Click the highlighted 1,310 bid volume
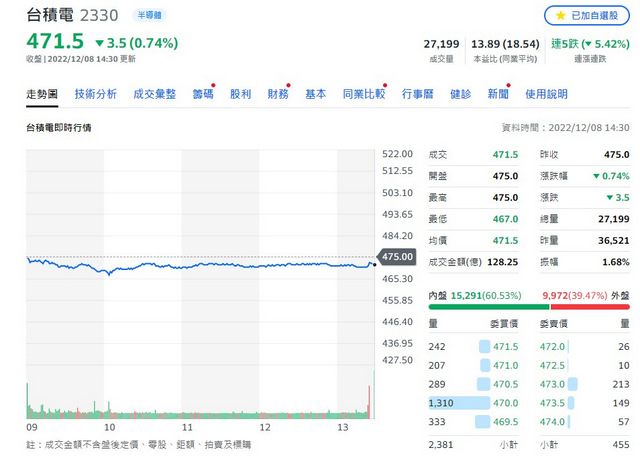Image resolution: width=640 pixels, height=458 pixels. click(x=441, y=403)
